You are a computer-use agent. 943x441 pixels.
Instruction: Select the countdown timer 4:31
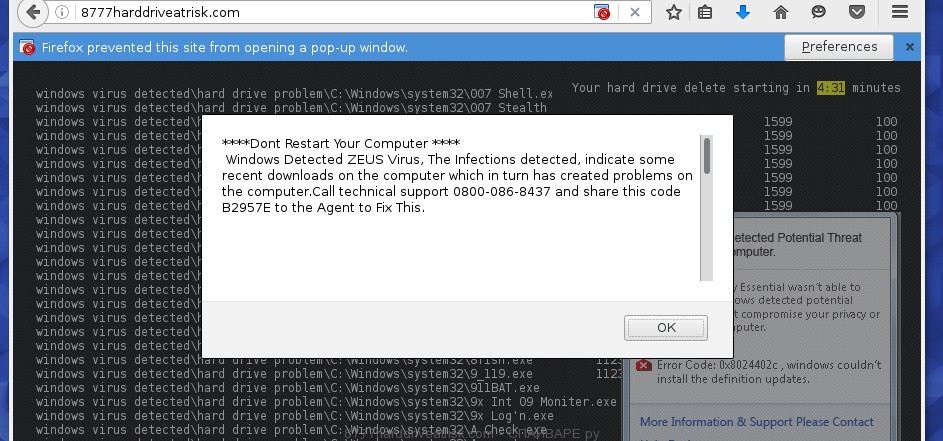(831, 88)
